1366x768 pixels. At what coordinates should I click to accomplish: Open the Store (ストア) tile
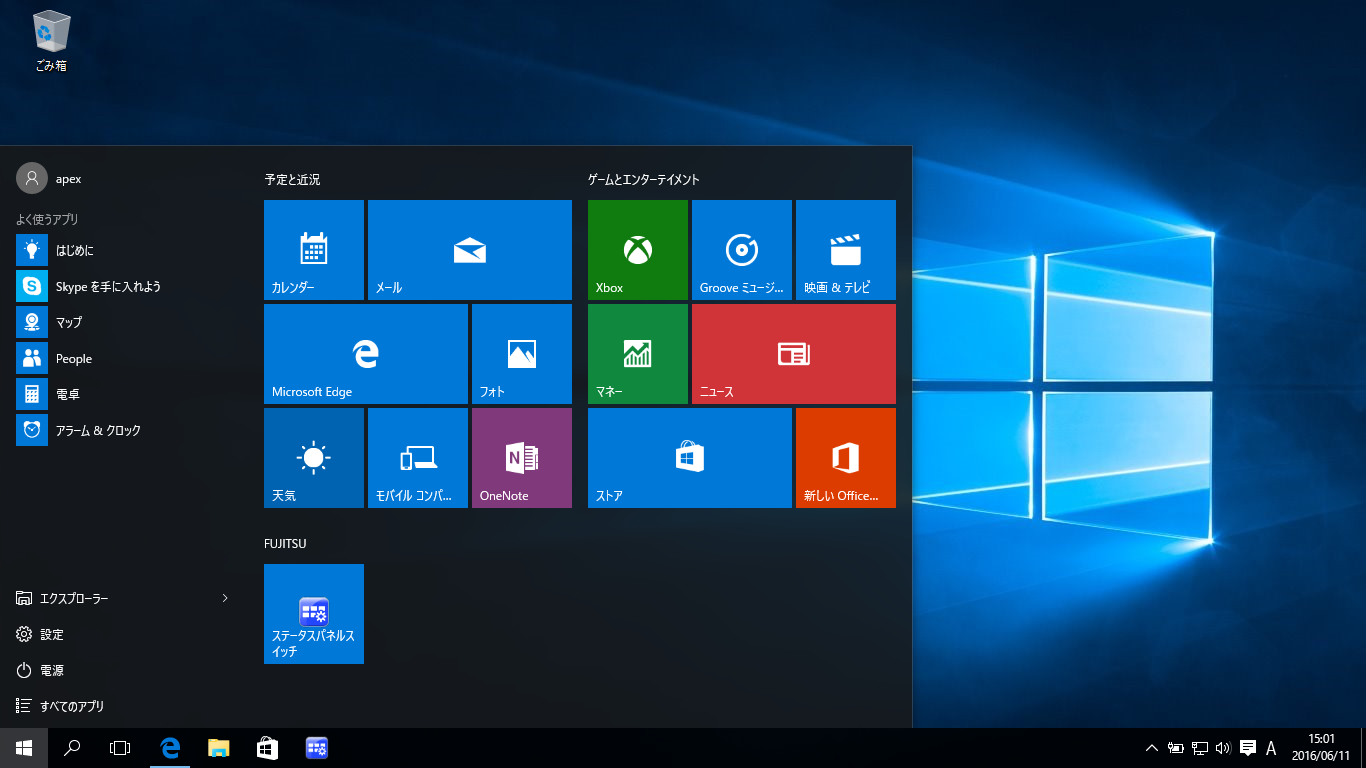pos(690,458)
